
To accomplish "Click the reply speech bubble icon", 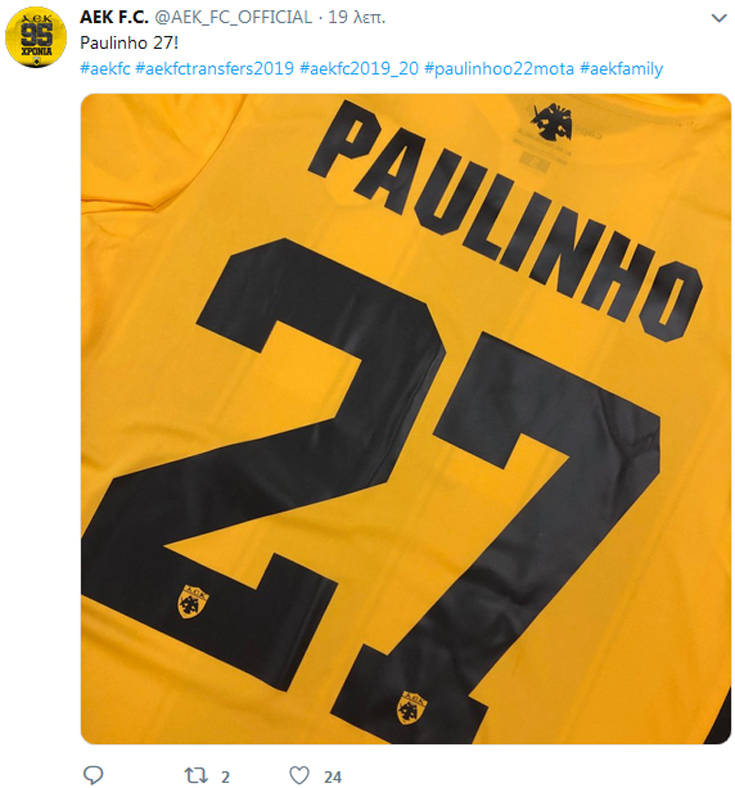I will [93, 775].
